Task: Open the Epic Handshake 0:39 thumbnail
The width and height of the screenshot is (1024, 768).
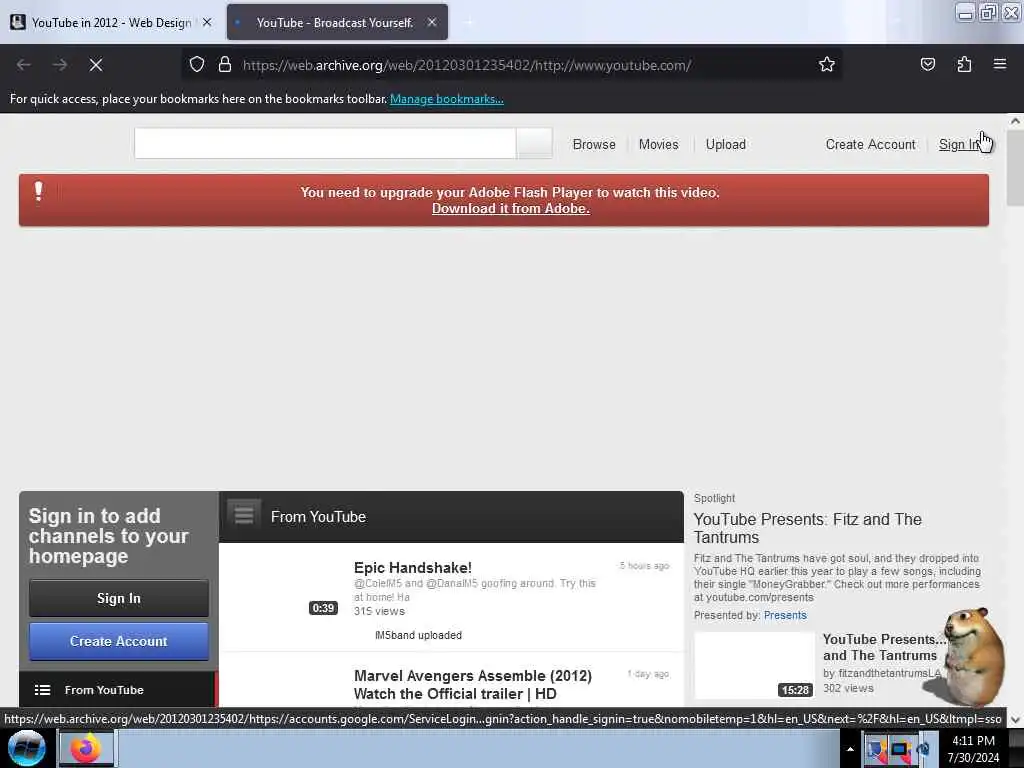Action: [x=284, y=587]
